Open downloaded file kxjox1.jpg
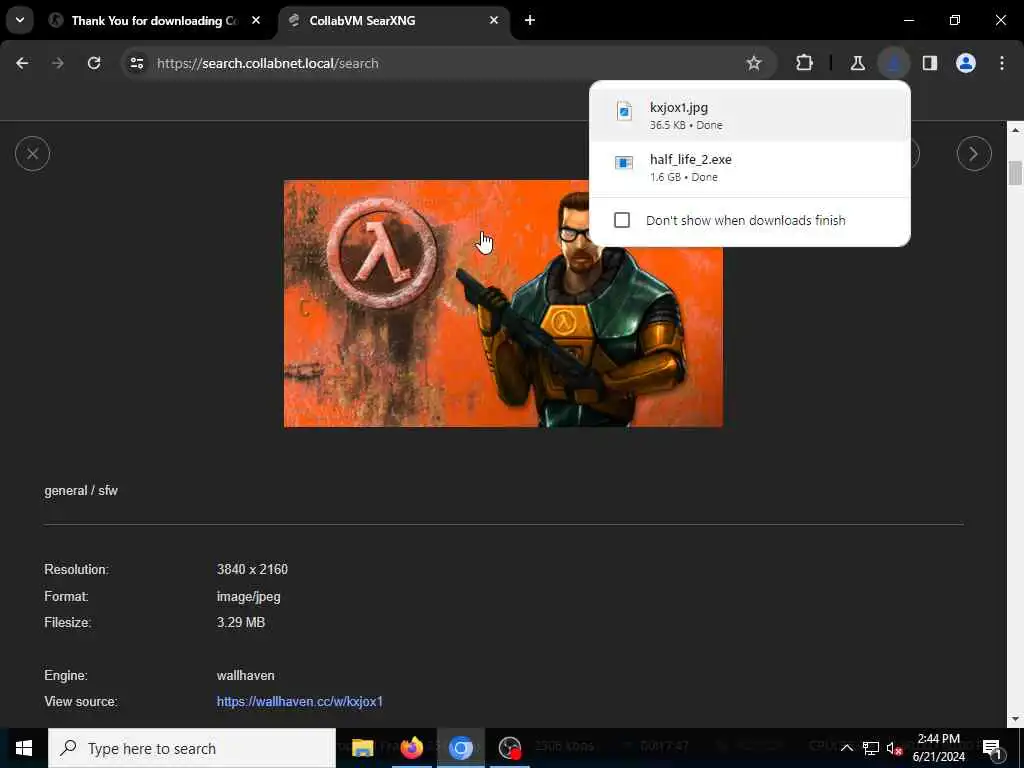Viewport: 1024px width, 768px height. pyautogui.click(x=749, y=115)
